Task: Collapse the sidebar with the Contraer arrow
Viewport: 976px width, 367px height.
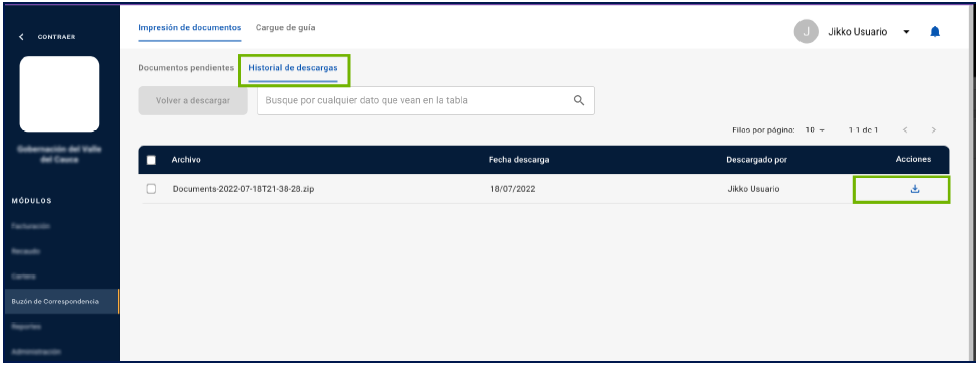Action: [x=22, y=37]
